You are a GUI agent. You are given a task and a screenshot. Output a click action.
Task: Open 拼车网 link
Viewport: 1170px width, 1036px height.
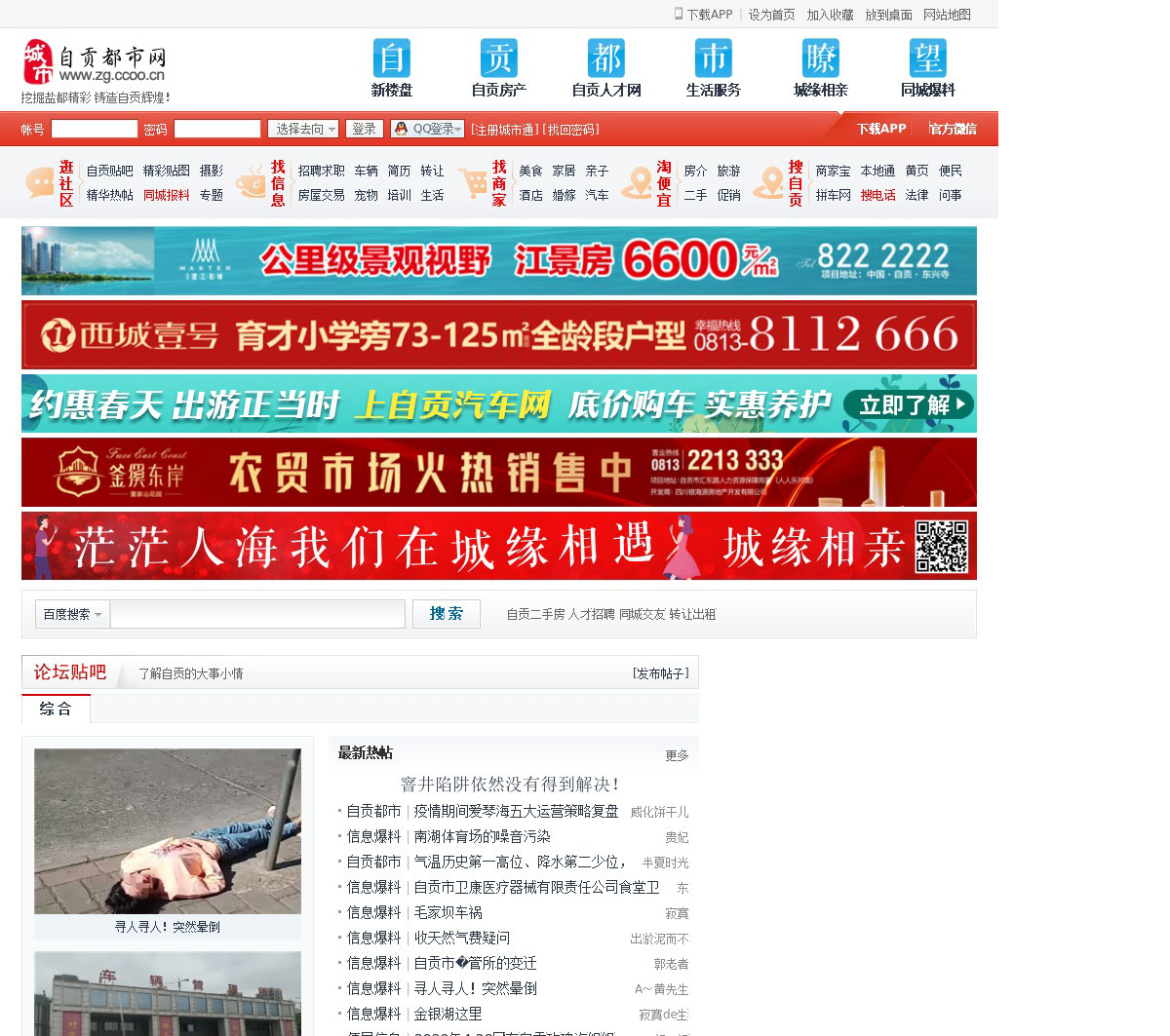coord(833,195)
